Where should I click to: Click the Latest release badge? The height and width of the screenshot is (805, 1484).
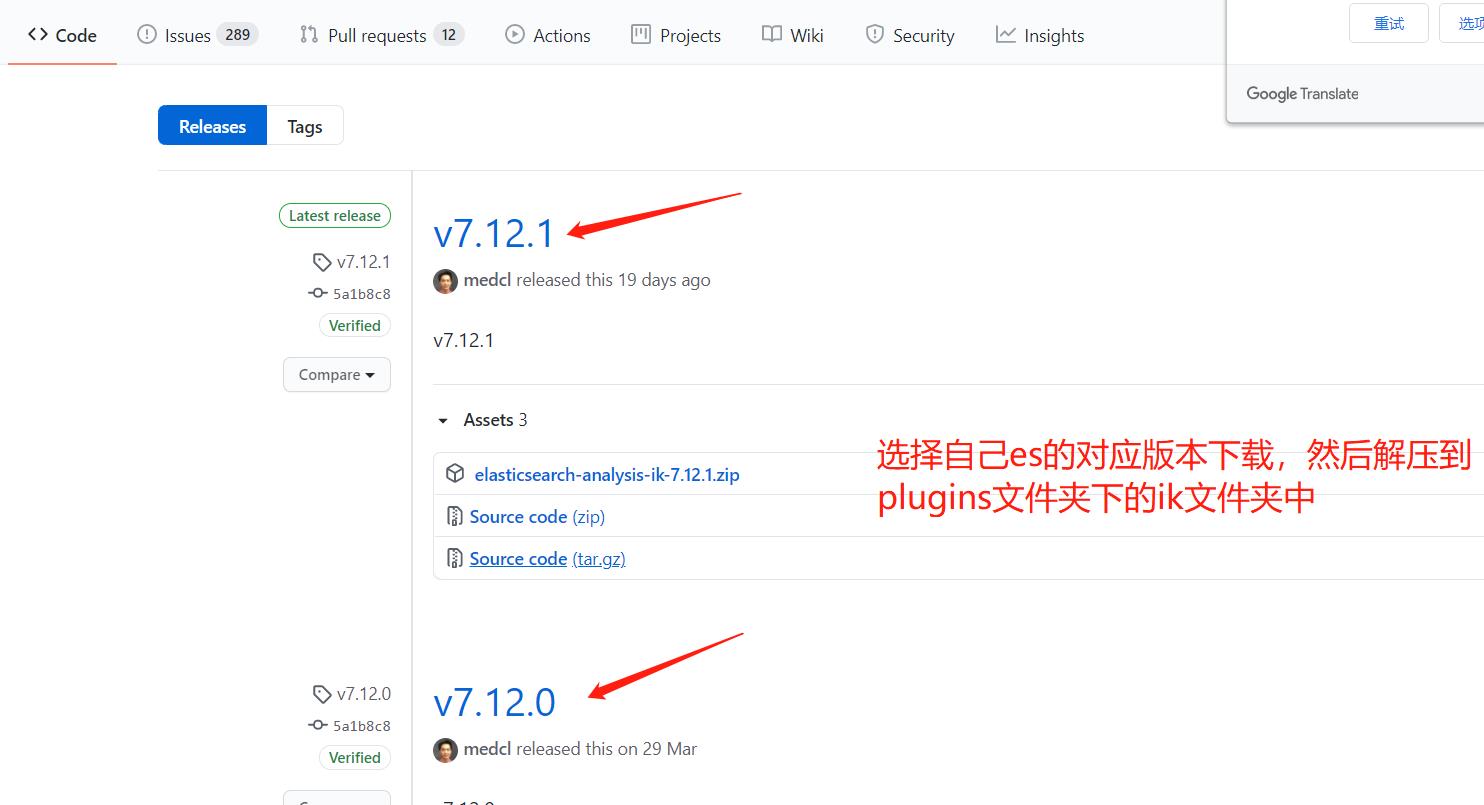335,216
